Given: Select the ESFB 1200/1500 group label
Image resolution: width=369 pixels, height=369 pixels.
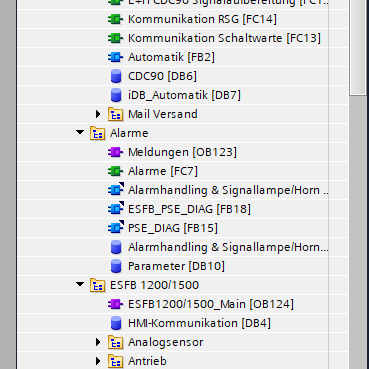Looking at the screenshot, I should (154, 285).
